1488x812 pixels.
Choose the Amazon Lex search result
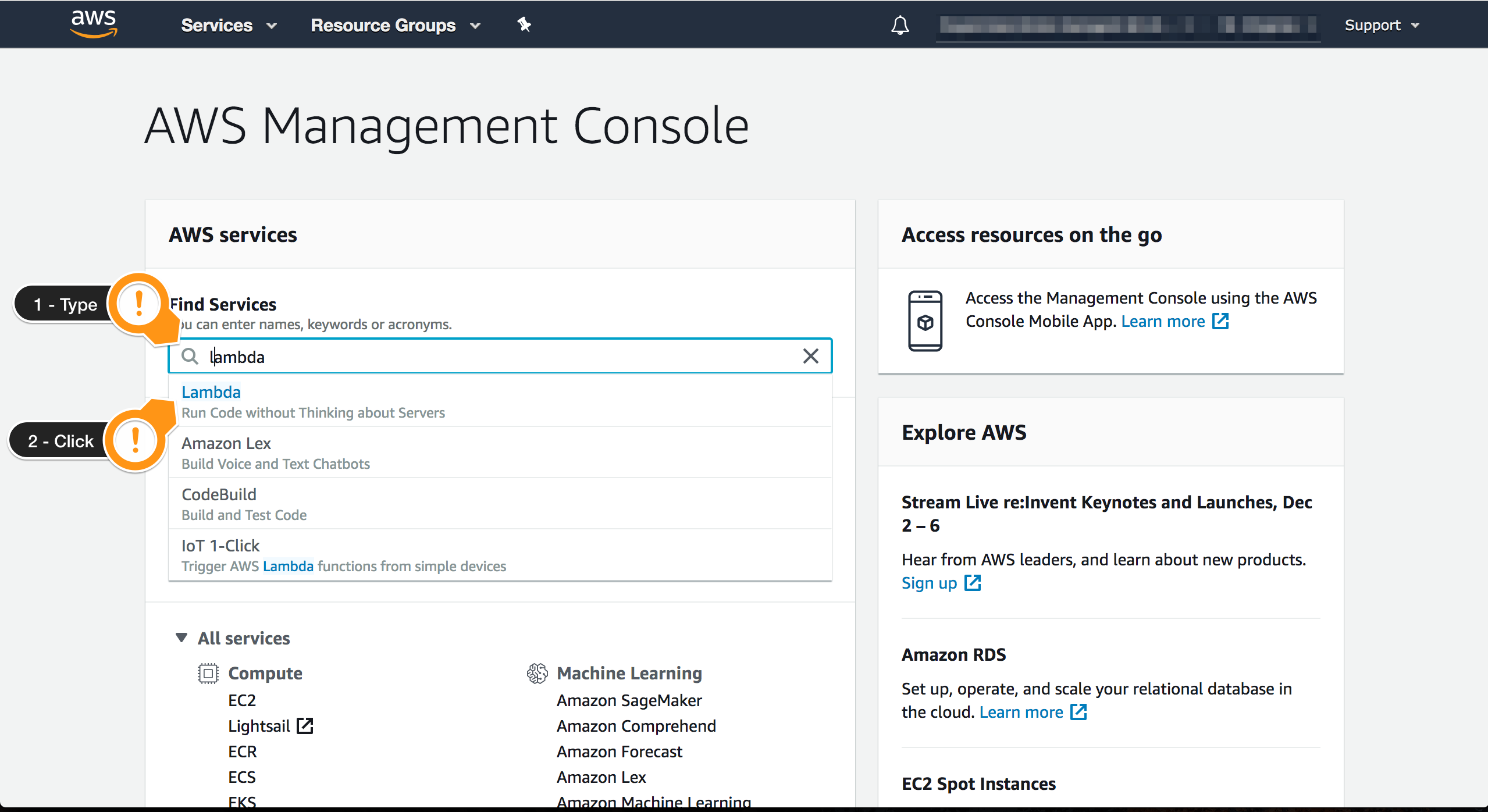click(x=500, y=453)
